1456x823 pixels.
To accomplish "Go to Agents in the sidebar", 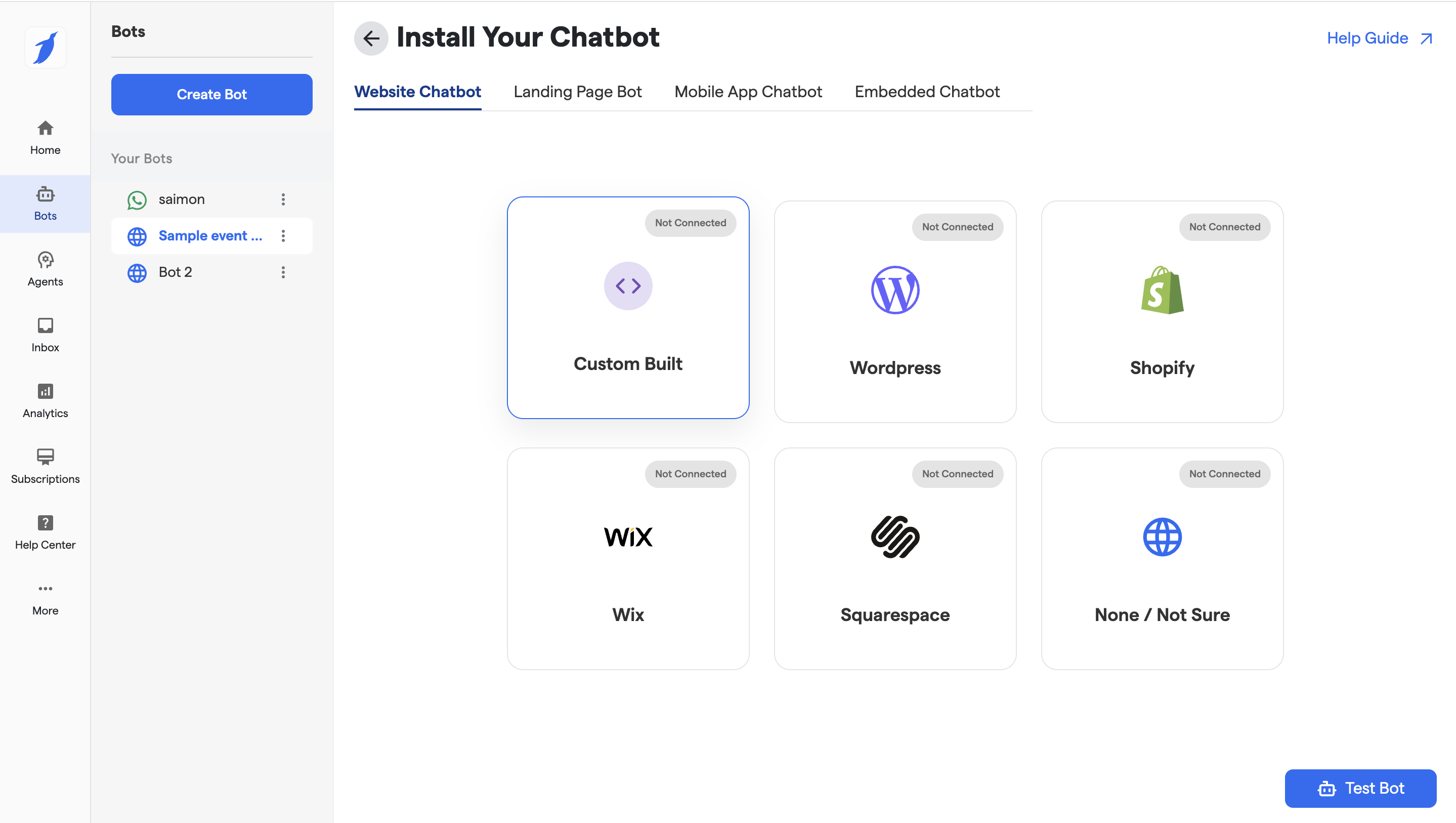I will click(45, 269).
